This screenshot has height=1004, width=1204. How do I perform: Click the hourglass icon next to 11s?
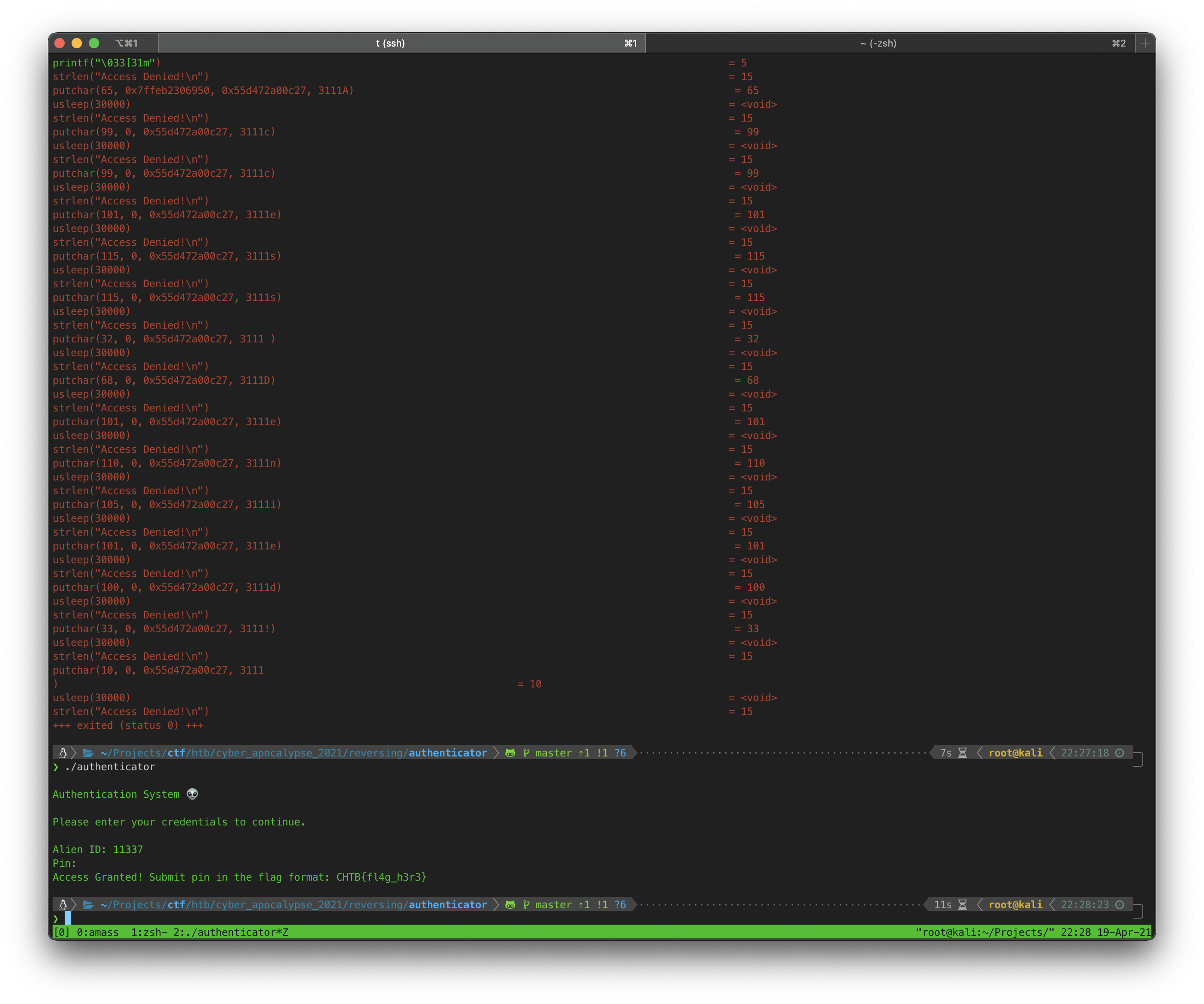click(x=963, y=904)
